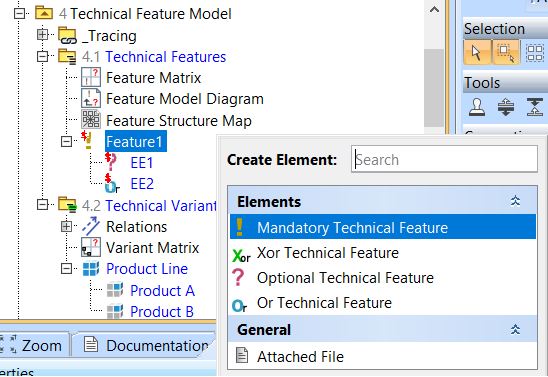Image resolution: width=548 pixels, height=377 pixels.
Task: Collapse the General section in popup
Action: (515, 329)
